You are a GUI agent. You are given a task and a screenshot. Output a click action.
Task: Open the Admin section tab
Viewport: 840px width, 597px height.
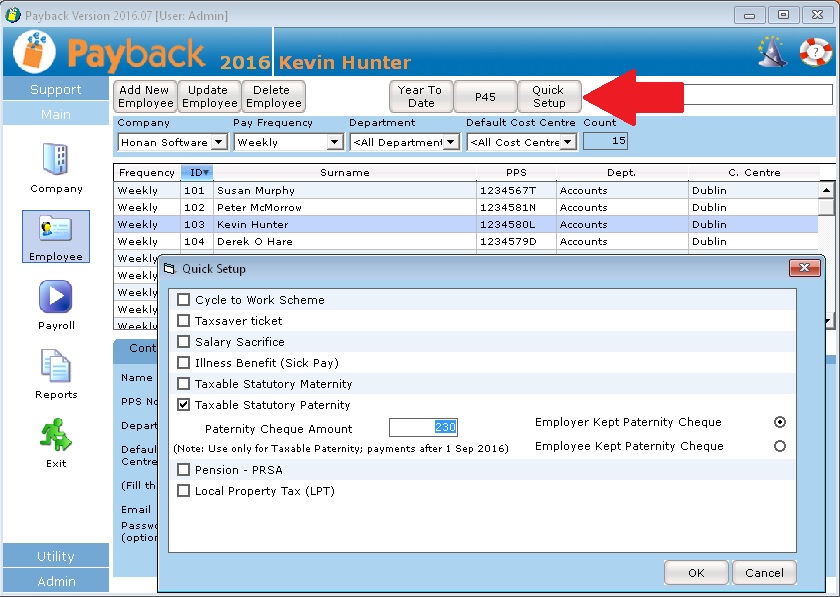[56, 581]
